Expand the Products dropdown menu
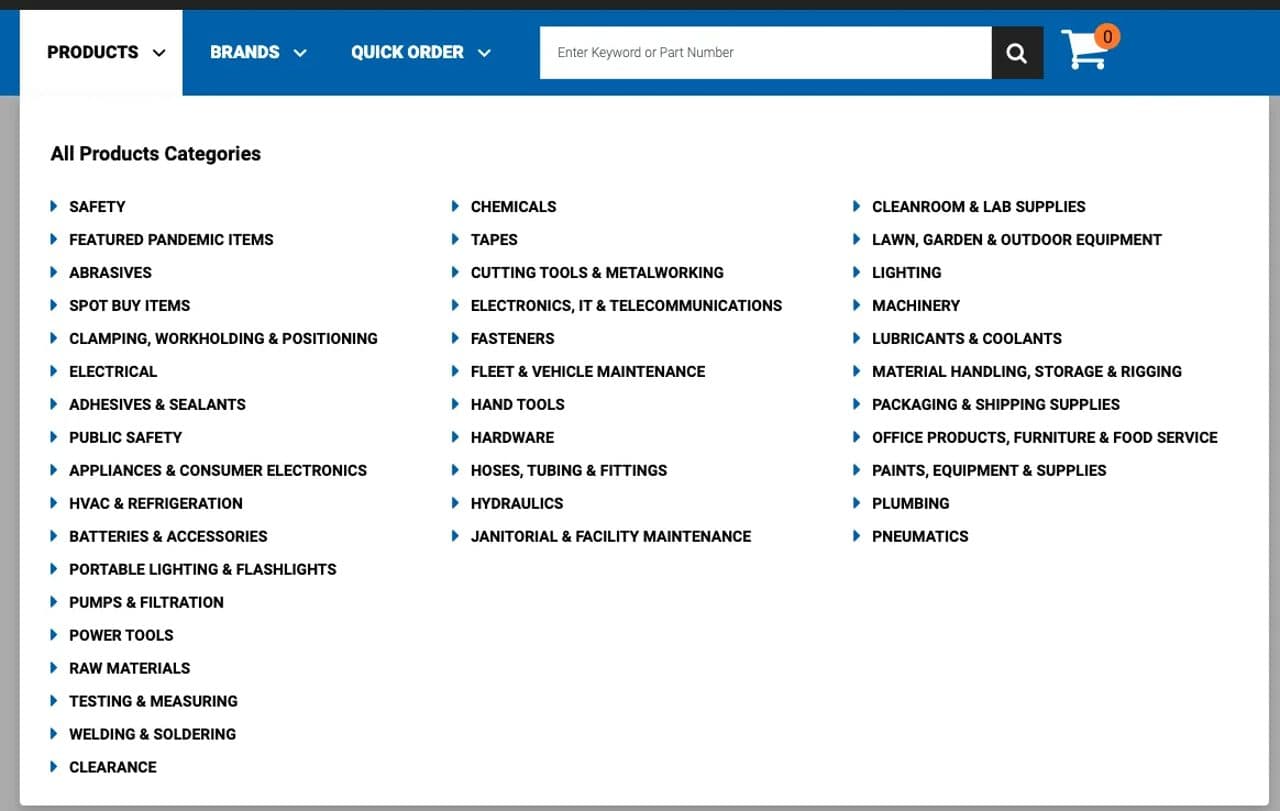The height and width of the screenshot is (811, 1280). 106,53
